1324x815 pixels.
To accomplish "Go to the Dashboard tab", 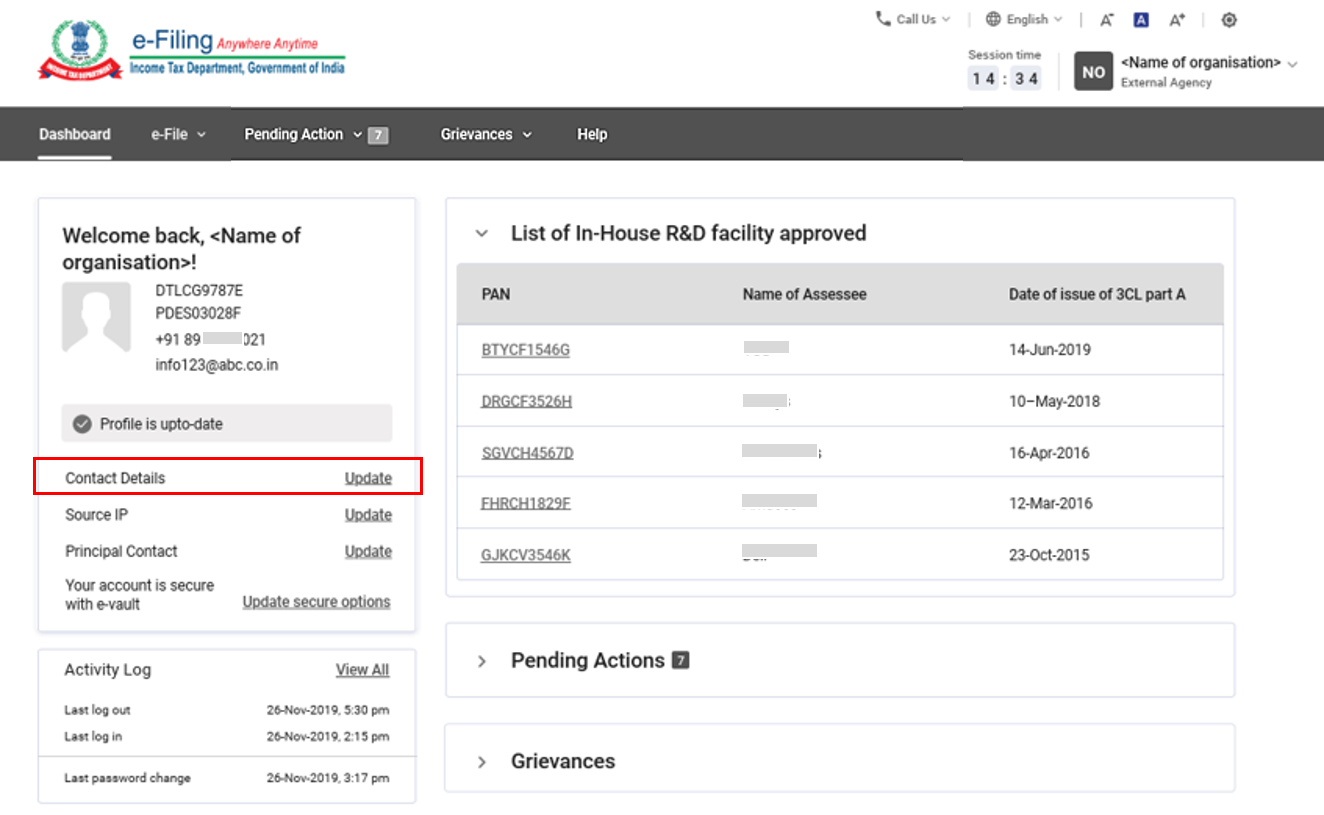I will click(x=75, y=134).
